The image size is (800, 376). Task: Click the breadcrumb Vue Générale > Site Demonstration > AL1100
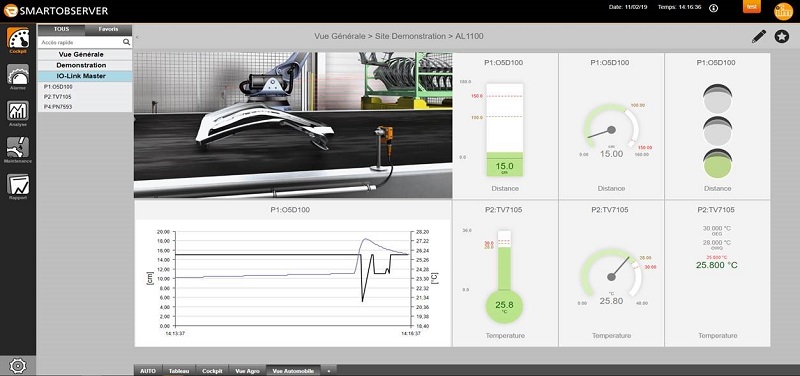coord(399,36)
